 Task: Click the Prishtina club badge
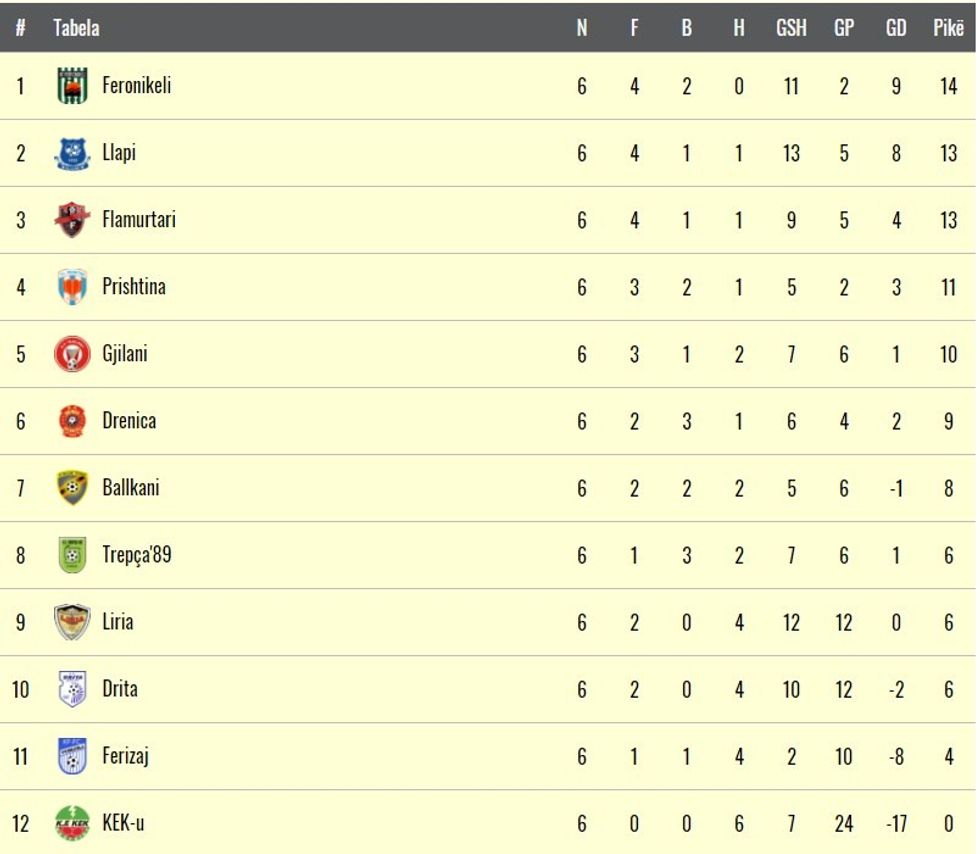(72, 287)
